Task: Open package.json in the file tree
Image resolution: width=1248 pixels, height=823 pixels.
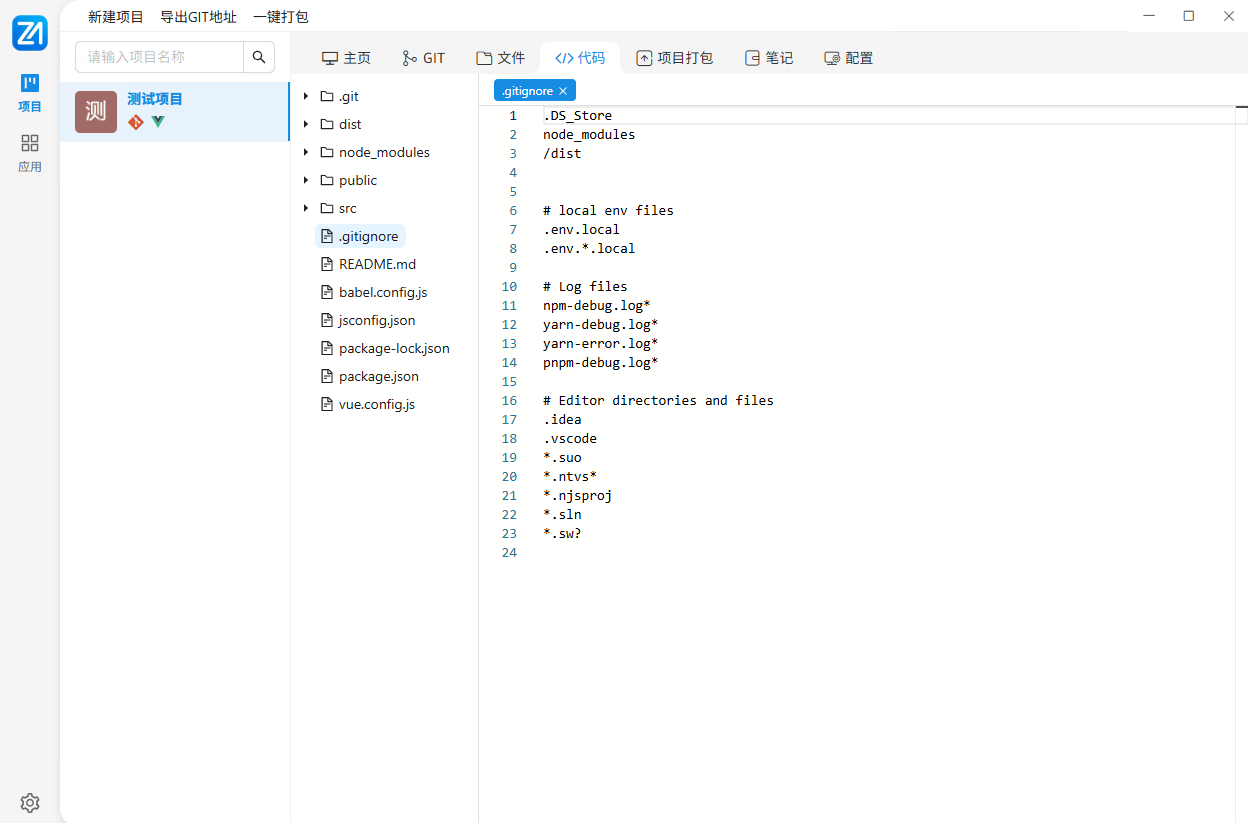Action: click(378, 377)
